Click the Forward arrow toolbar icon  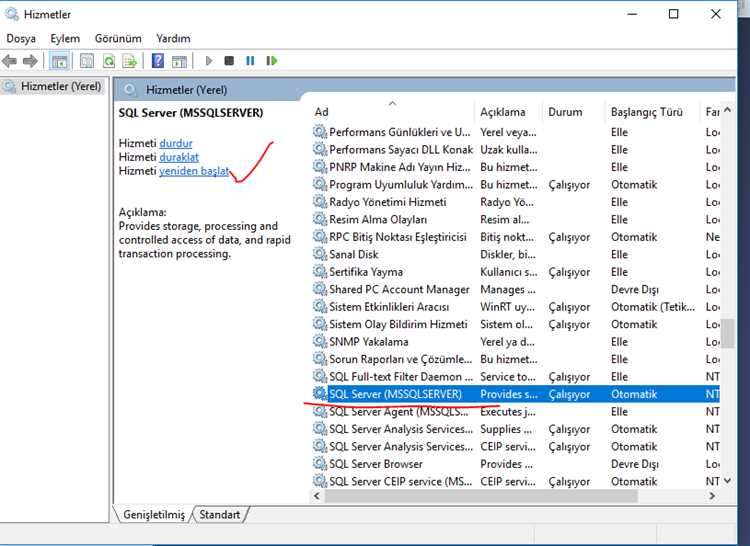[x=30, y=61]
